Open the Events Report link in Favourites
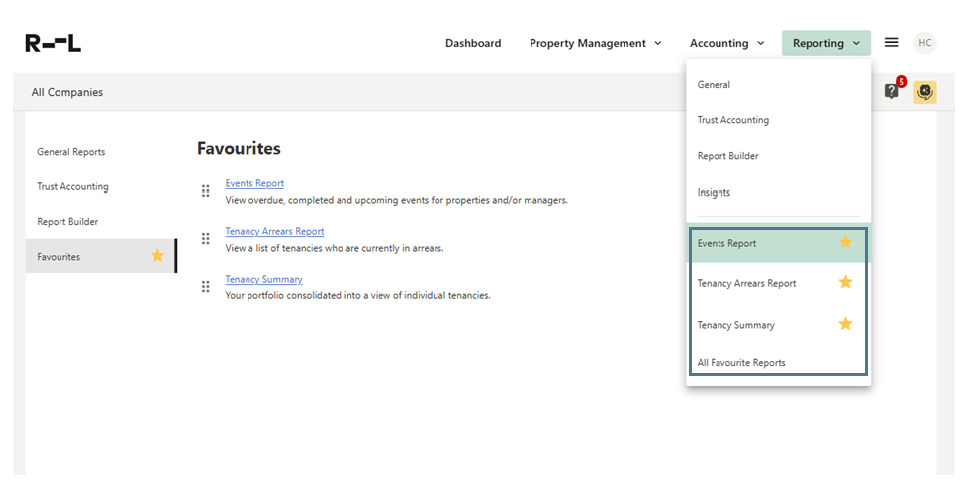Viewport: 970px width, 496px height. coord(254,183)
